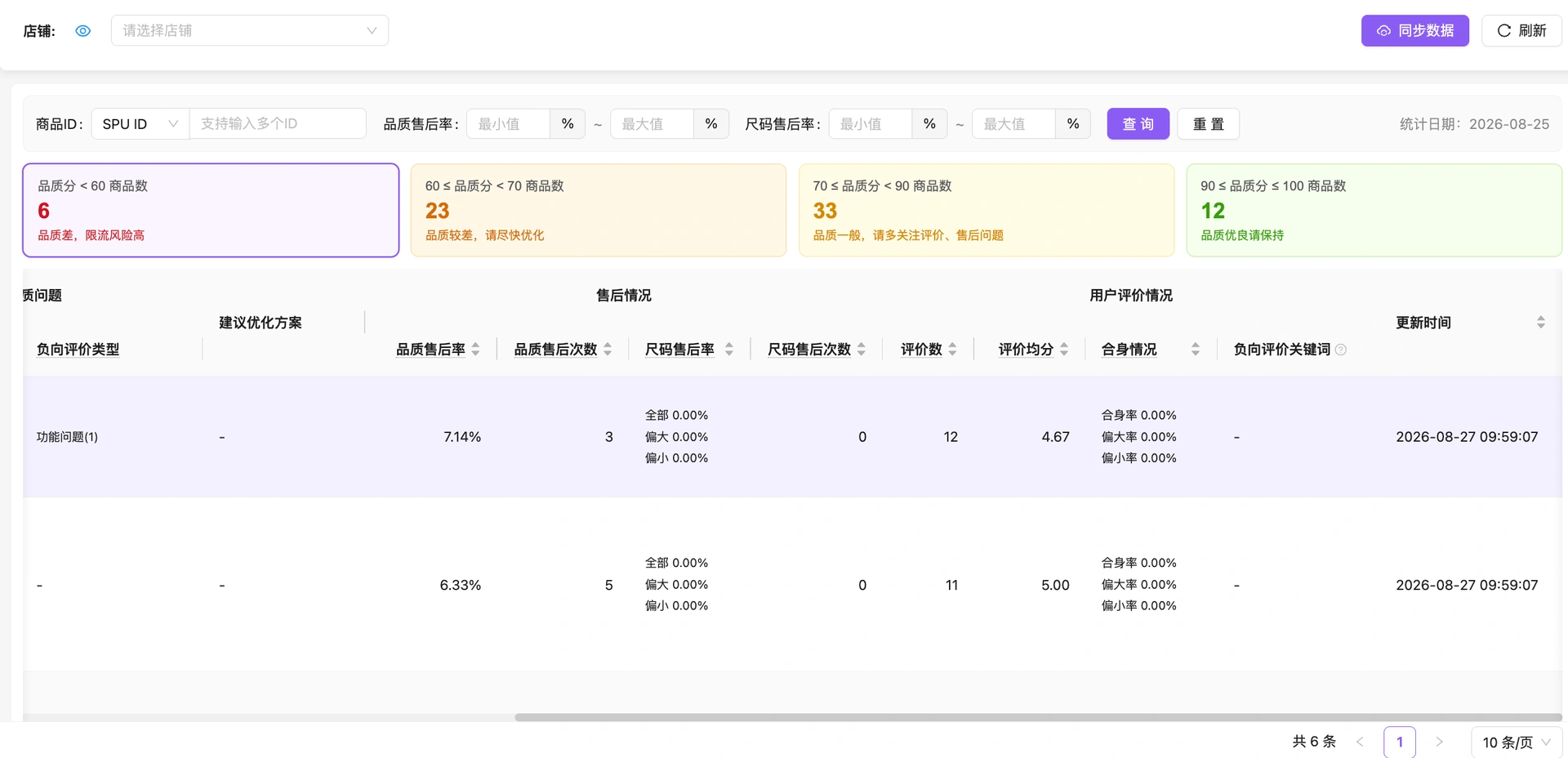Image resolution: width=1568 pixels, height=758 pixels.
Task: Click the 同步数据 sync button
Action: [1414, 31]
